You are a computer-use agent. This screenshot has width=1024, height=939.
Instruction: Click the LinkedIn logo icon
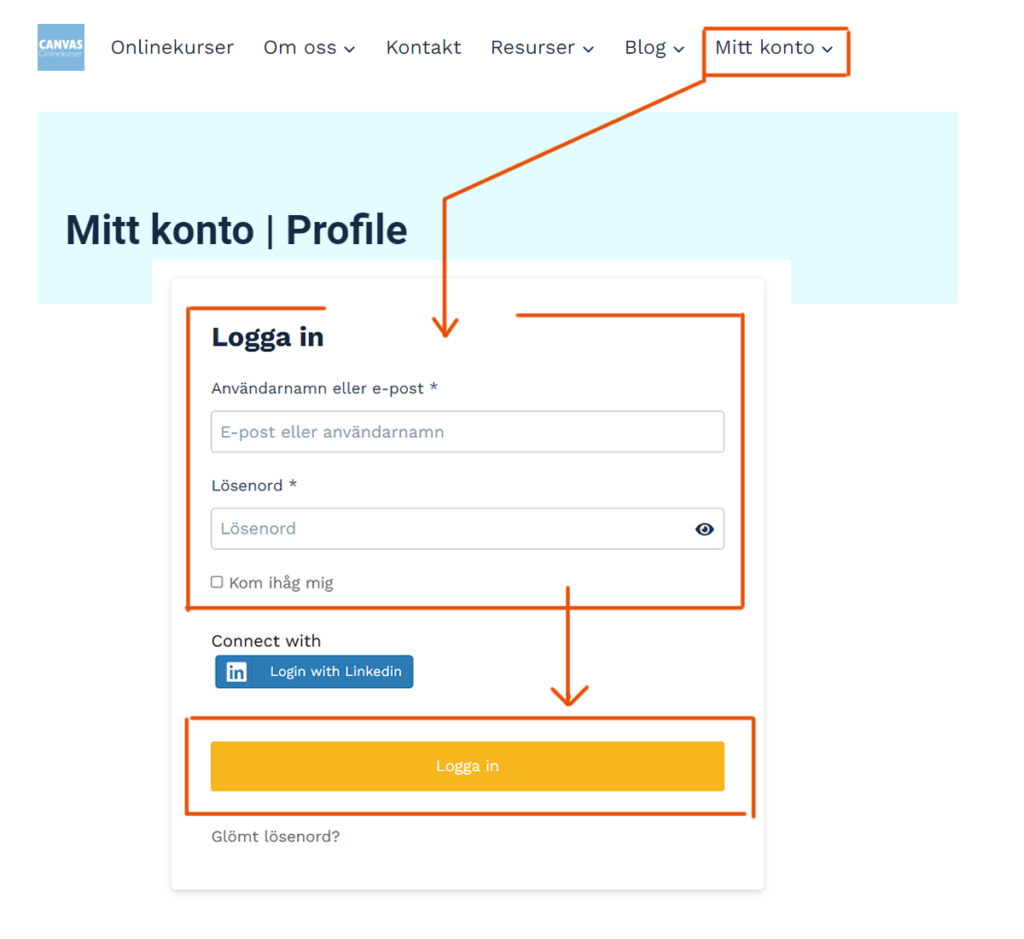click(x=236, y=672)
